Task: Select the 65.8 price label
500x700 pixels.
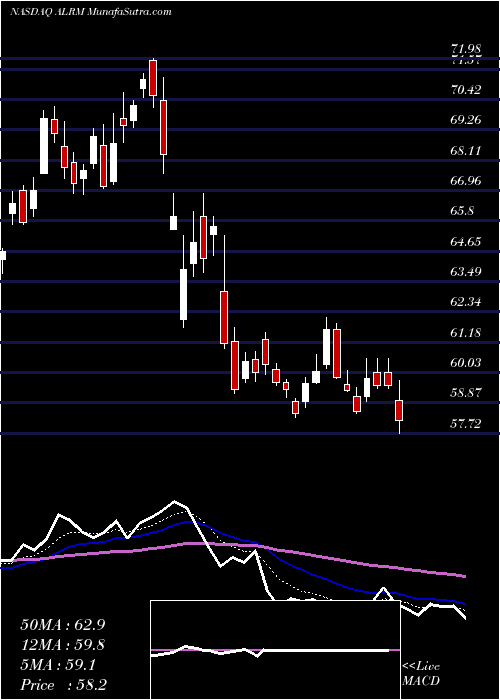Action: coord(463,211)
